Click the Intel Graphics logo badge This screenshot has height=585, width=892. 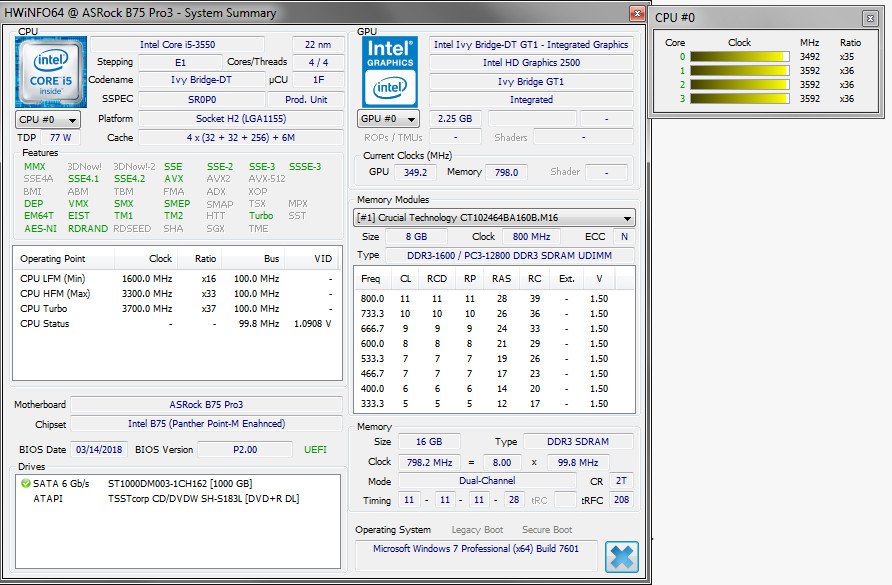pyautogui.click(x=390, y=72)
